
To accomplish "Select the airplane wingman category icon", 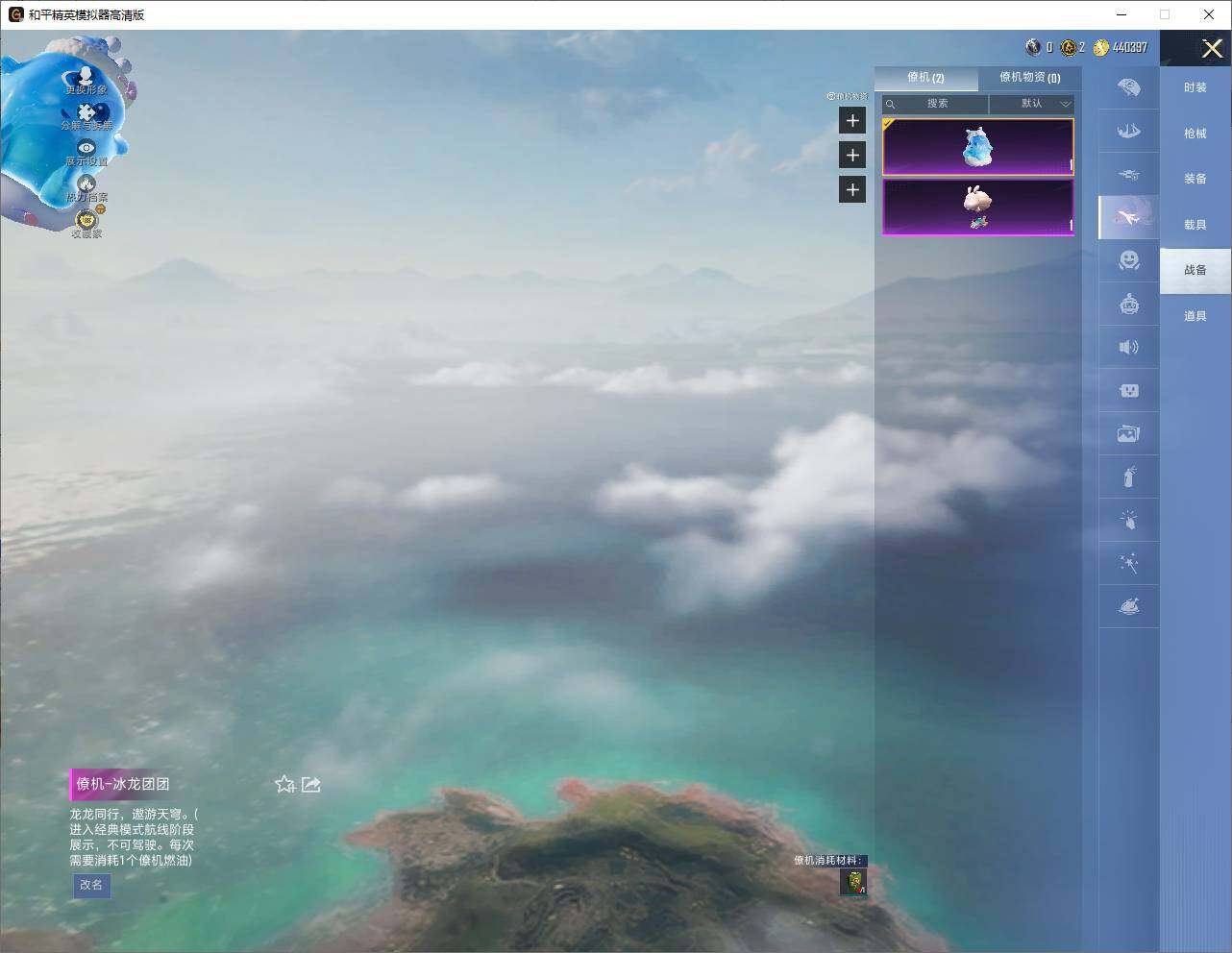I will 1129,217.
